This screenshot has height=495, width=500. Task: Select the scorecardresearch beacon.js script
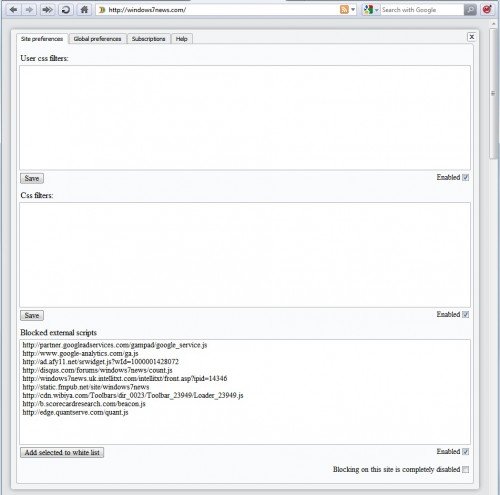[84, 404]
